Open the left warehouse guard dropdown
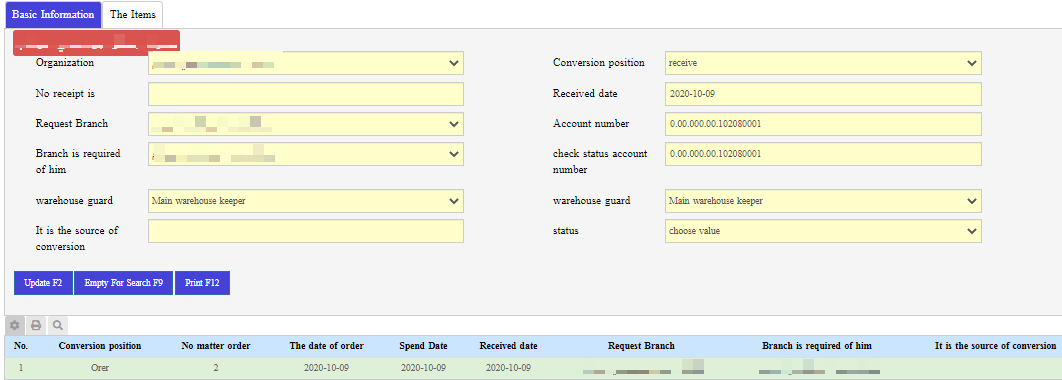Image resolution: width=1062 pixels, height=380 pixels. coord(305,201)
